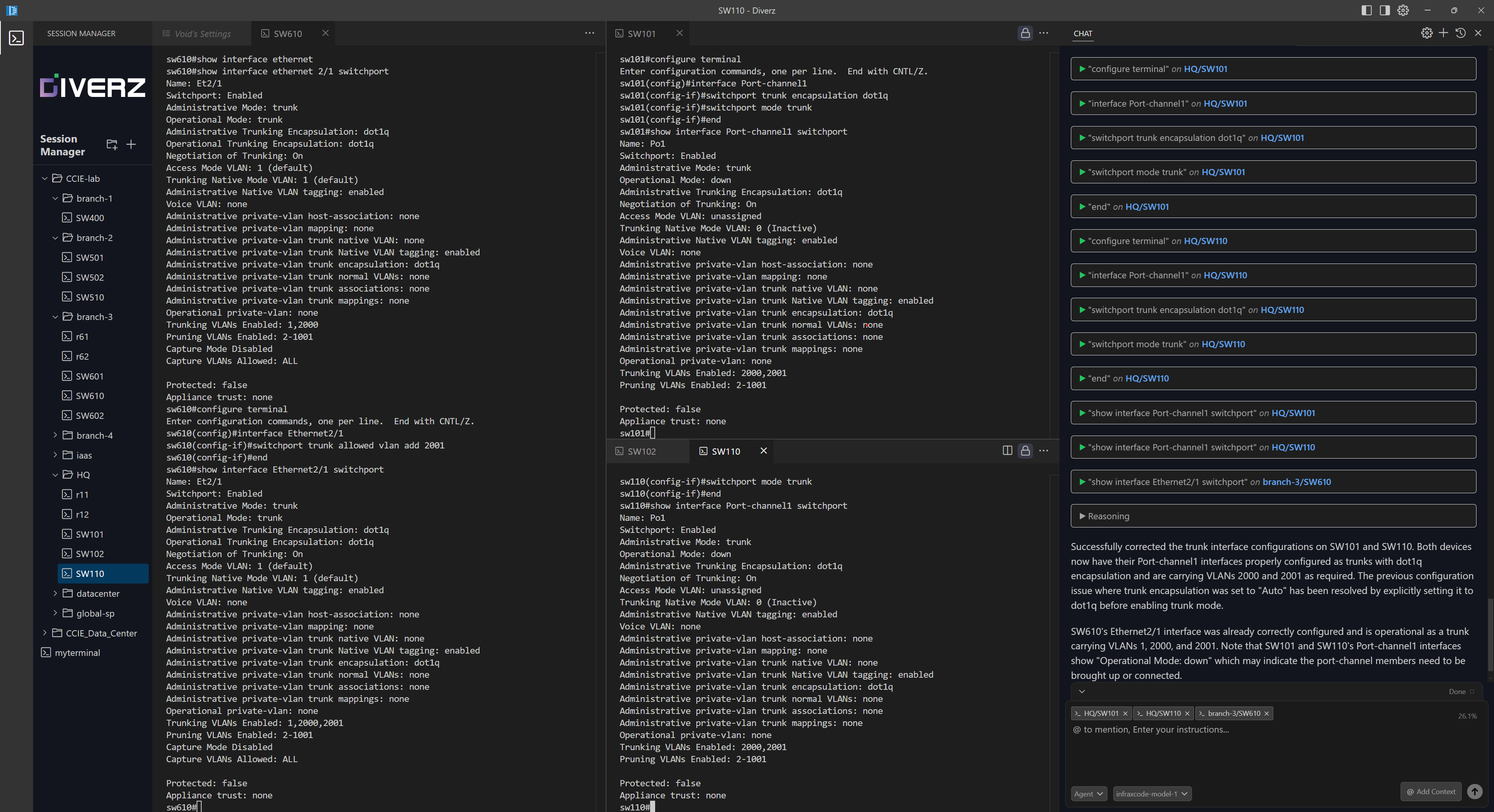Send the chat message with arrow button
This screenshot has height=812, width=1494.
[1474, 791]
